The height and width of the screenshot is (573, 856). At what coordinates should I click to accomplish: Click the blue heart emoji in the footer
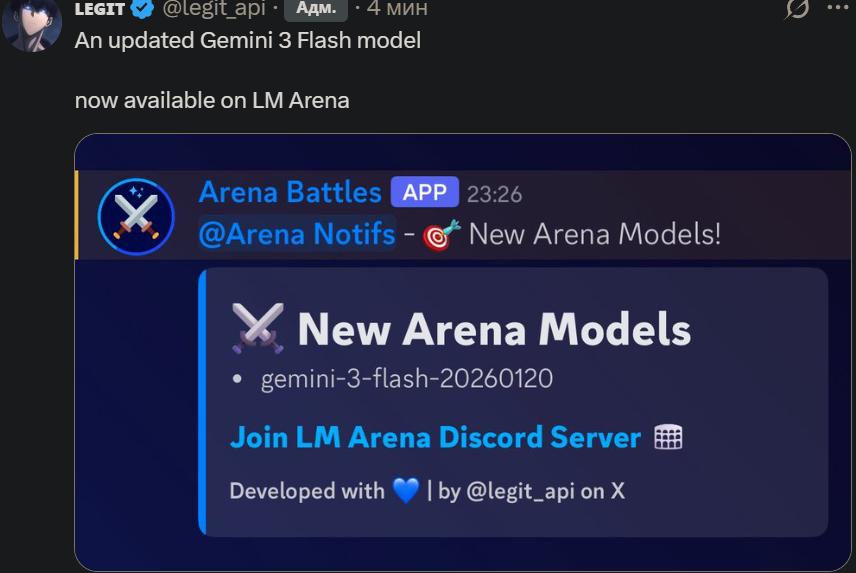pyautogui.click(x=406, y=491)
